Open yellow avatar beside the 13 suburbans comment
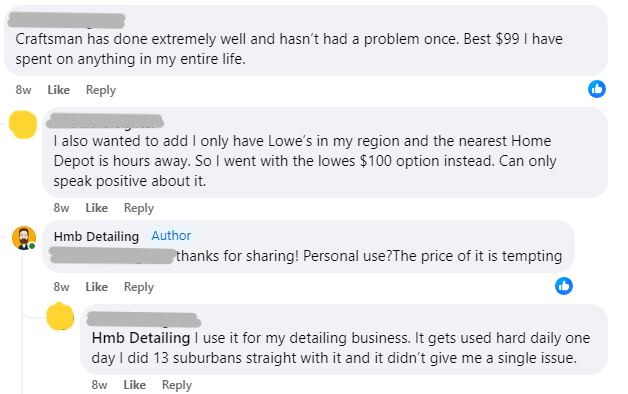Screen dimensions: 628x394 click(x=60, y=317)
